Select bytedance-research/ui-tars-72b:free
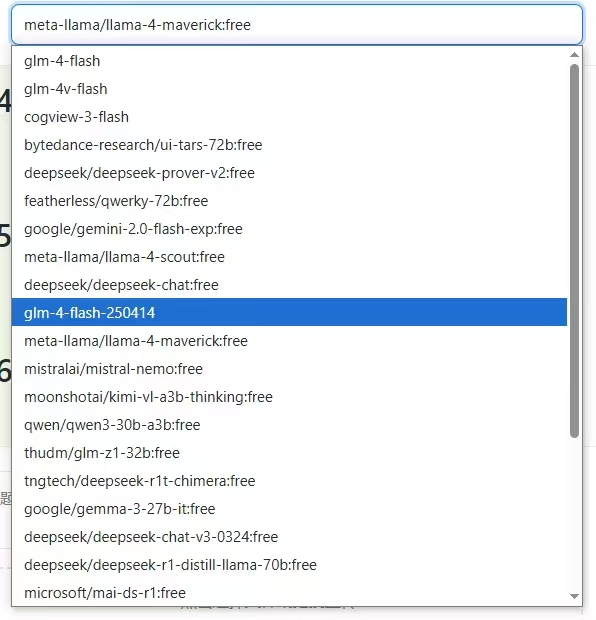 pos(289,145)
